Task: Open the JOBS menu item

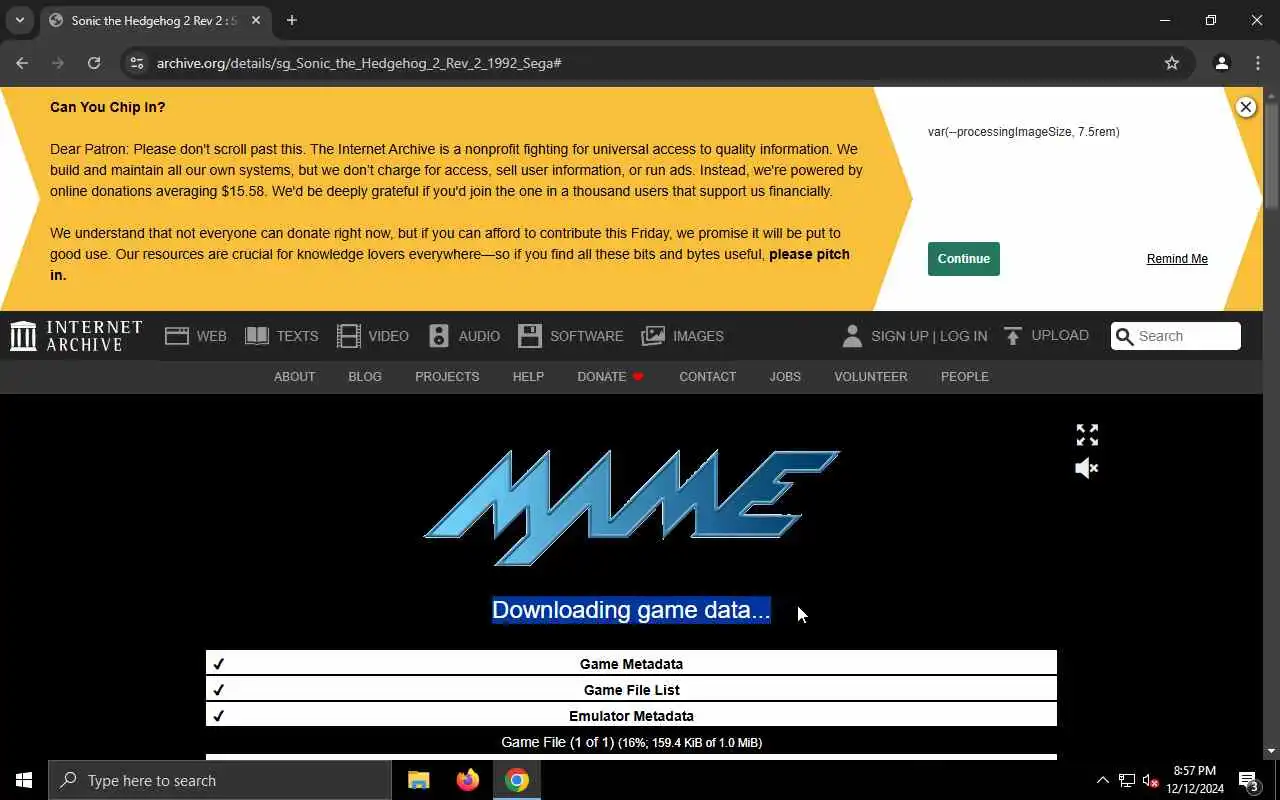Action: (x=785, y=377)
